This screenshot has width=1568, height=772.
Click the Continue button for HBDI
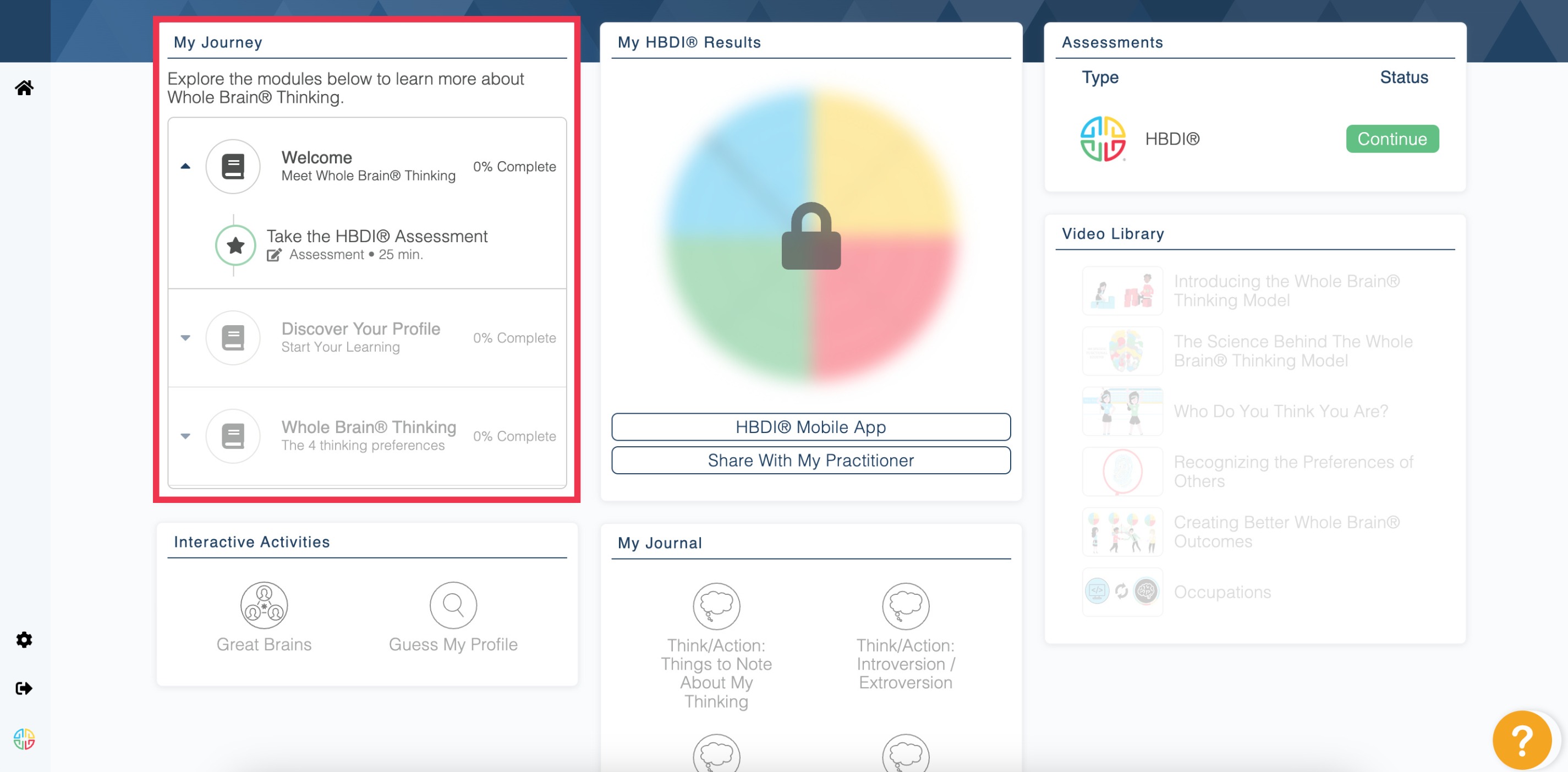pyautogui.click(x=1392, y=139)
